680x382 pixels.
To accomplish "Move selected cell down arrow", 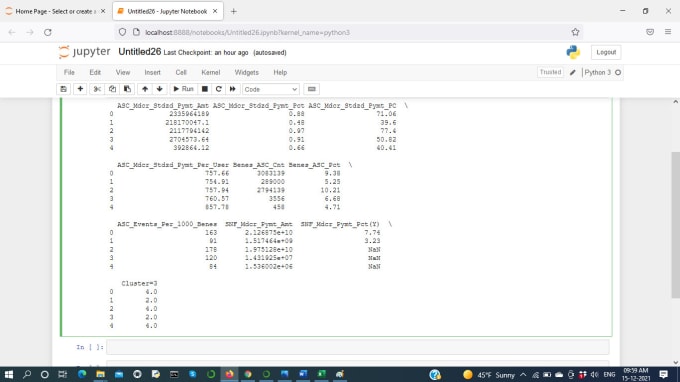I will point(160,89).
